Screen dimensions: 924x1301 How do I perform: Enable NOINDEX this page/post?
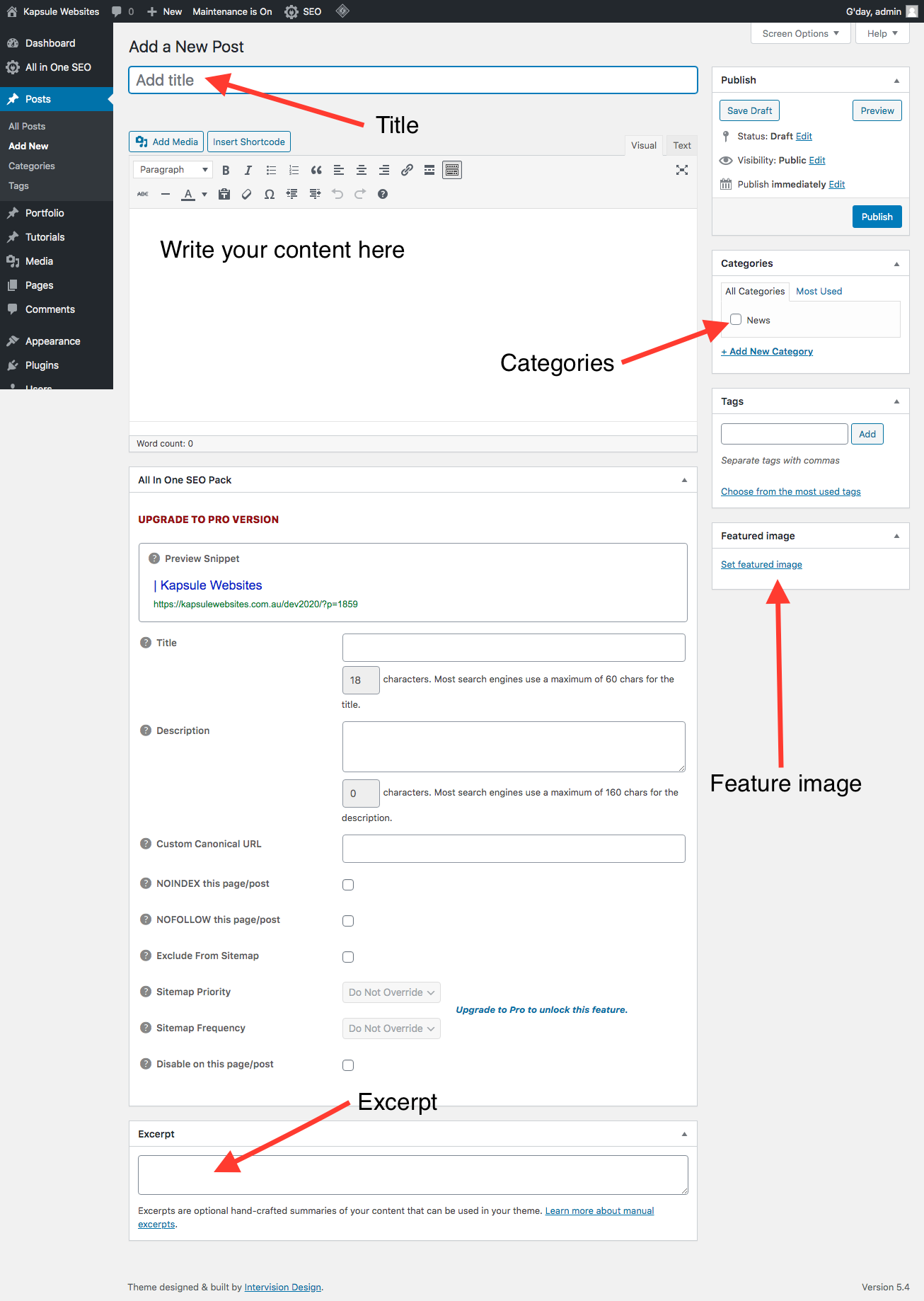[347, 884]
